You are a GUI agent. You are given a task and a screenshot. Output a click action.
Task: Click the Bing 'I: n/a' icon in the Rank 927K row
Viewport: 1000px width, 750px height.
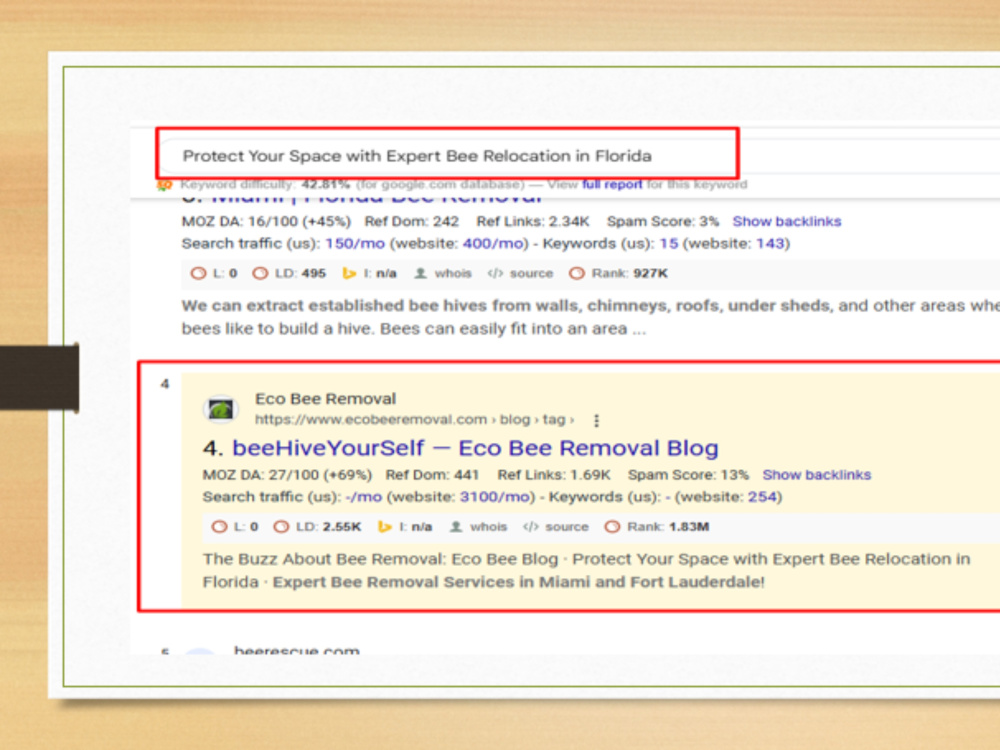click(x=349, y=274)
